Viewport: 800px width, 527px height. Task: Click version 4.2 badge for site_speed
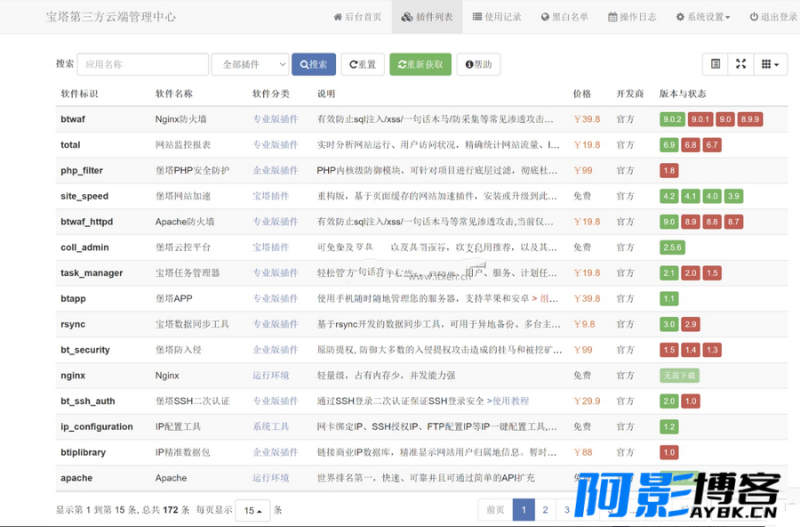point(669,196)
